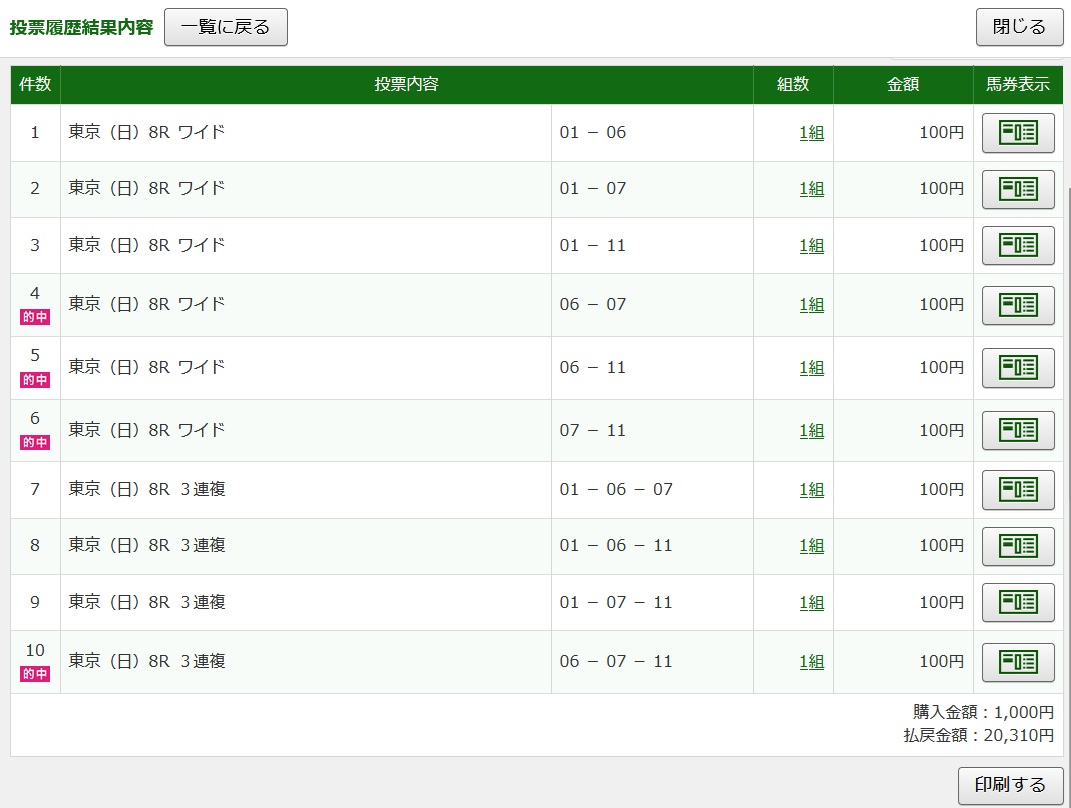Display ticket for winning wide 06-11 bet

click(x=1018, y=368)
